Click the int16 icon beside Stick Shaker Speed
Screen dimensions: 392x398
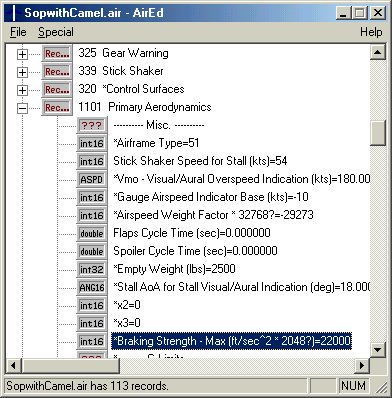click(x=92, y=161)
